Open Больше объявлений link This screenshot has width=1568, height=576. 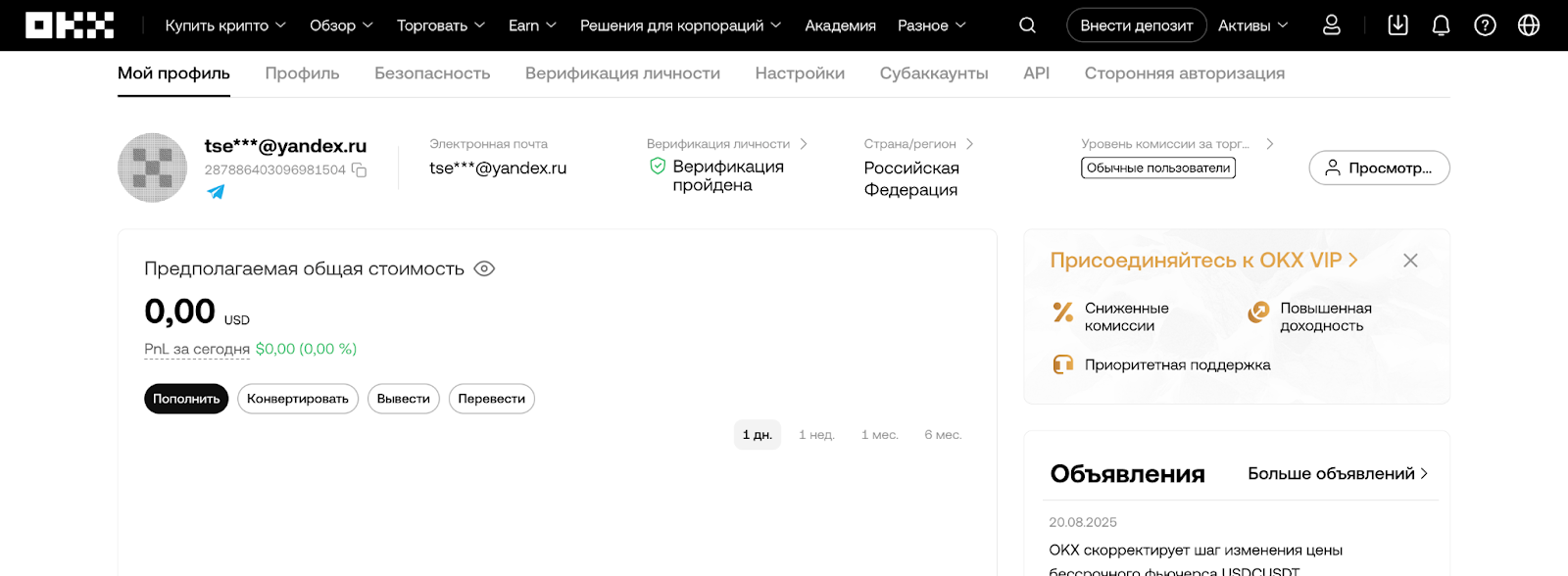(x=1338, y=474)
